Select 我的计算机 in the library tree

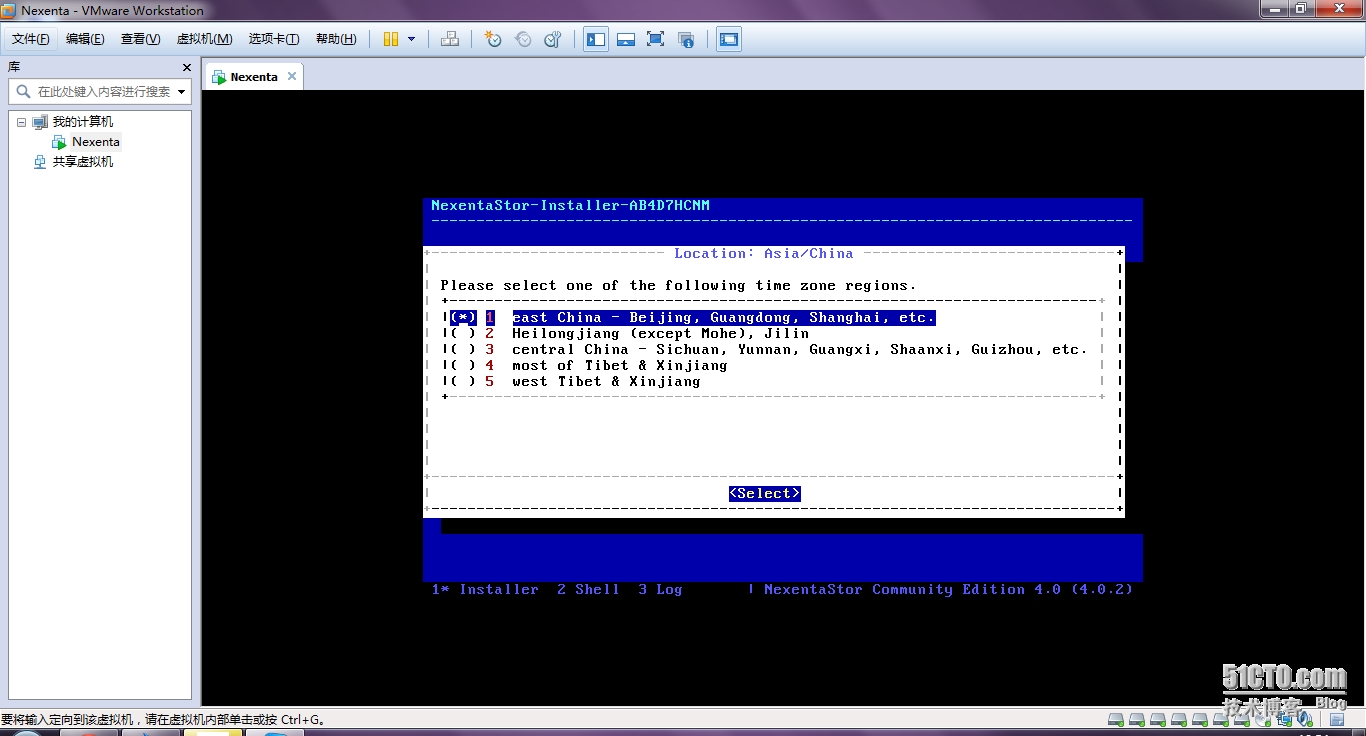click(x=83, y=122)
